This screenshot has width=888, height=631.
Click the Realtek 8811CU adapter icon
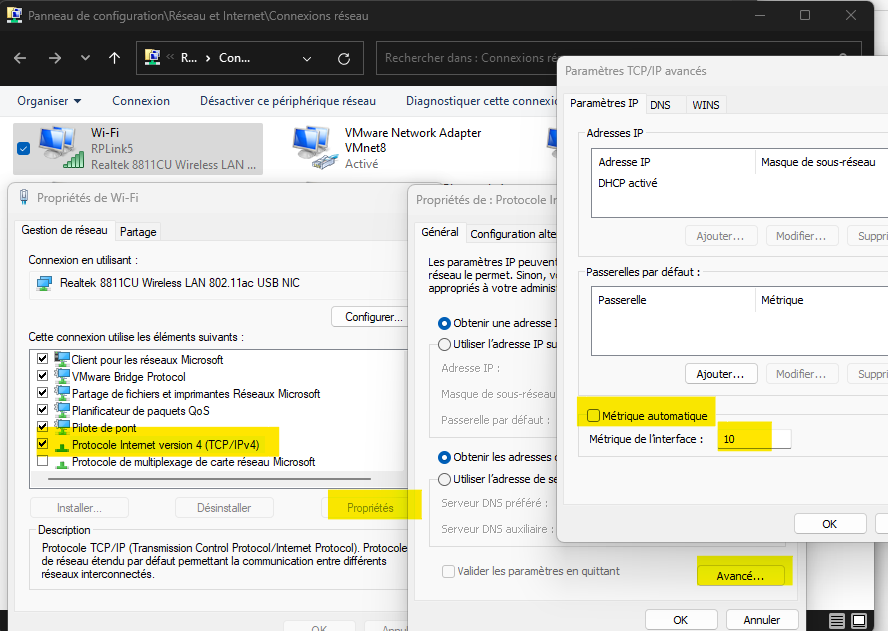[44, 283]
